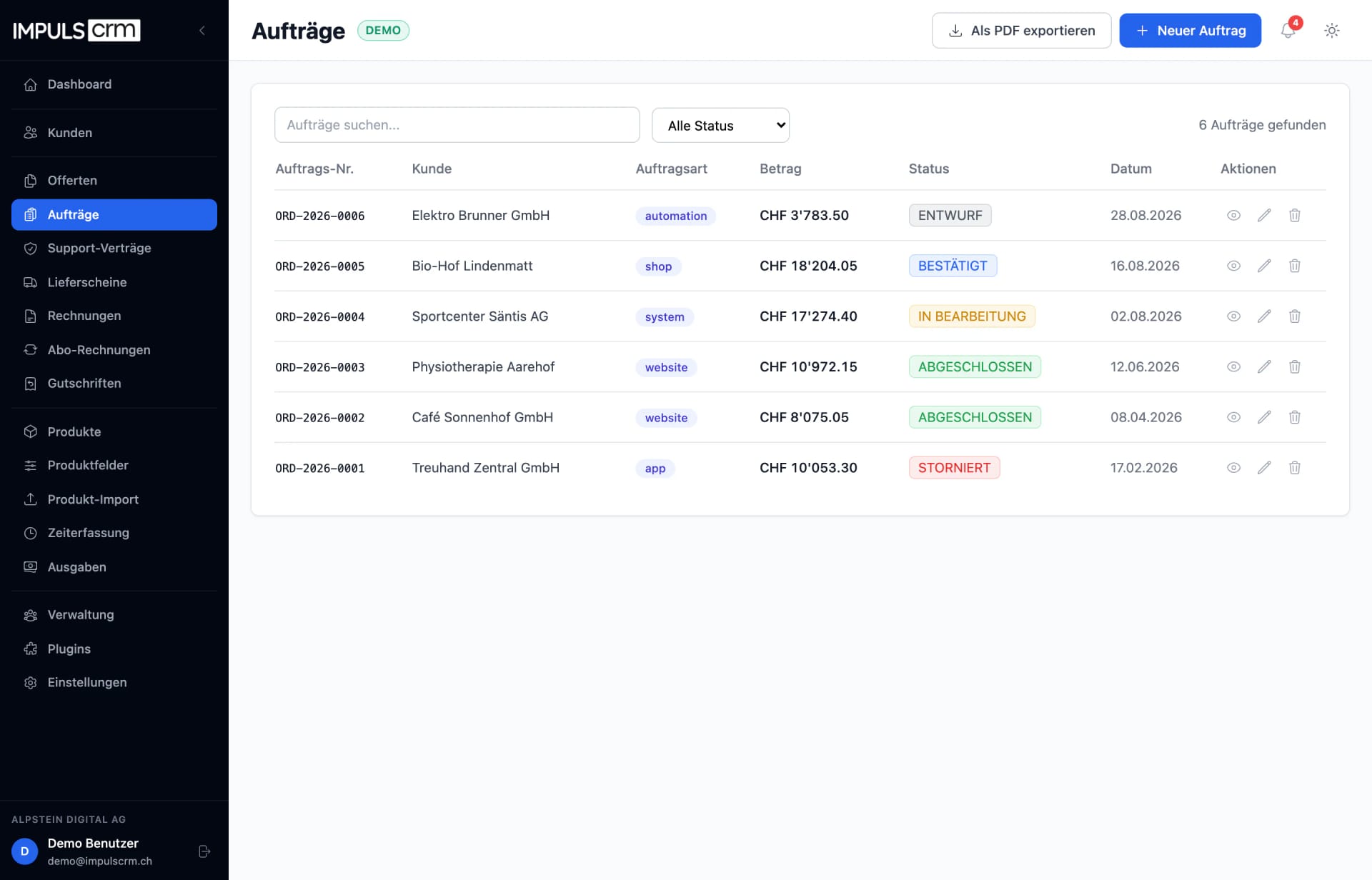1372x880 pixels.
Task: Log out via the sidebar exit icon
Action: point(204,851)
